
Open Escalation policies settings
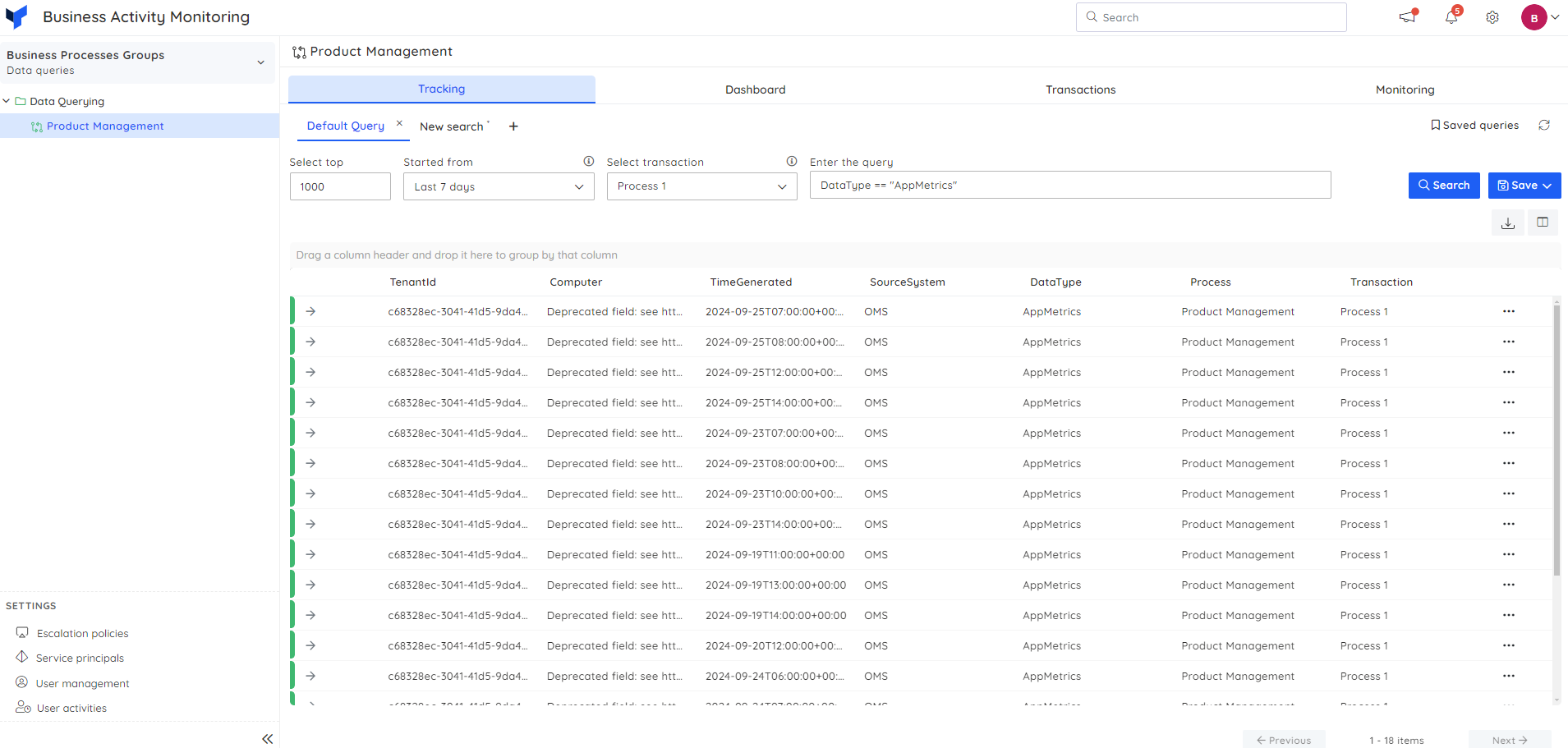[x=82, y=633]
